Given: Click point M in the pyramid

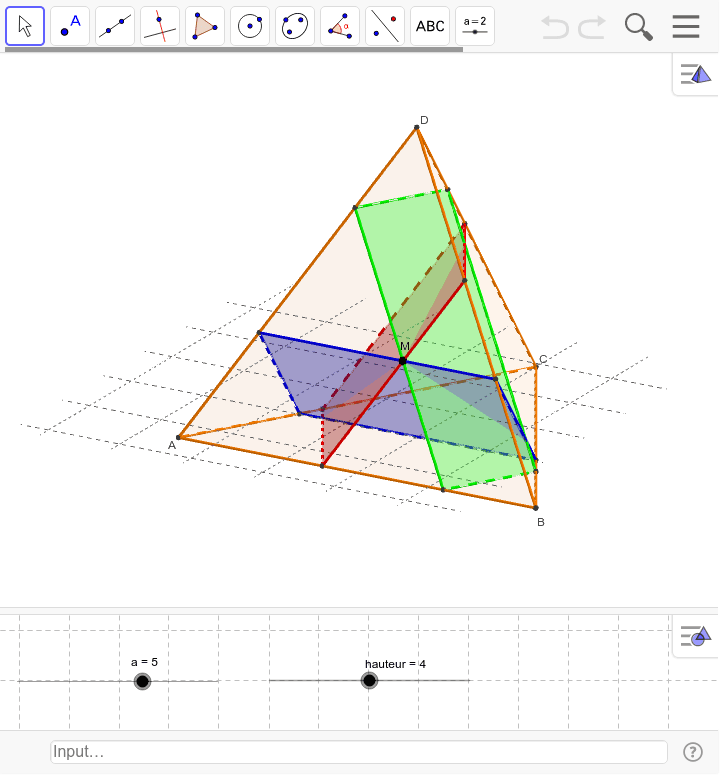Looking at the screenshot, I should 403,361.
